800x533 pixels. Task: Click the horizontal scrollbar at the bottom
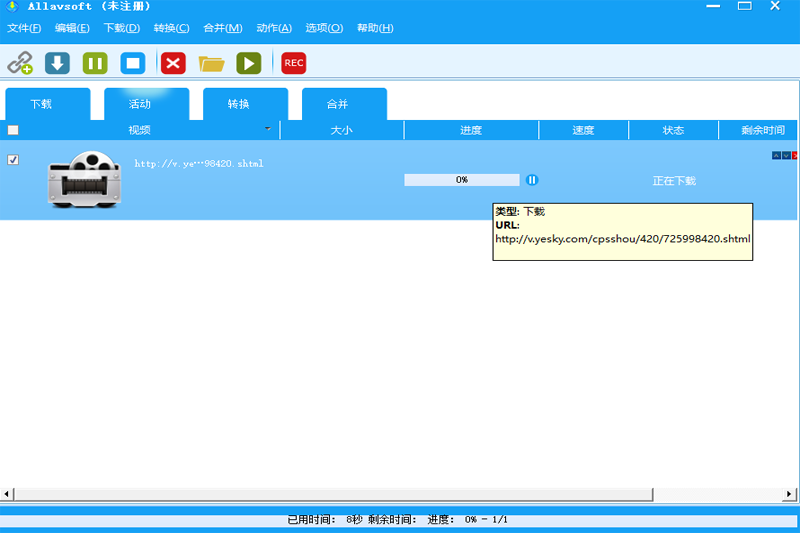330,494
